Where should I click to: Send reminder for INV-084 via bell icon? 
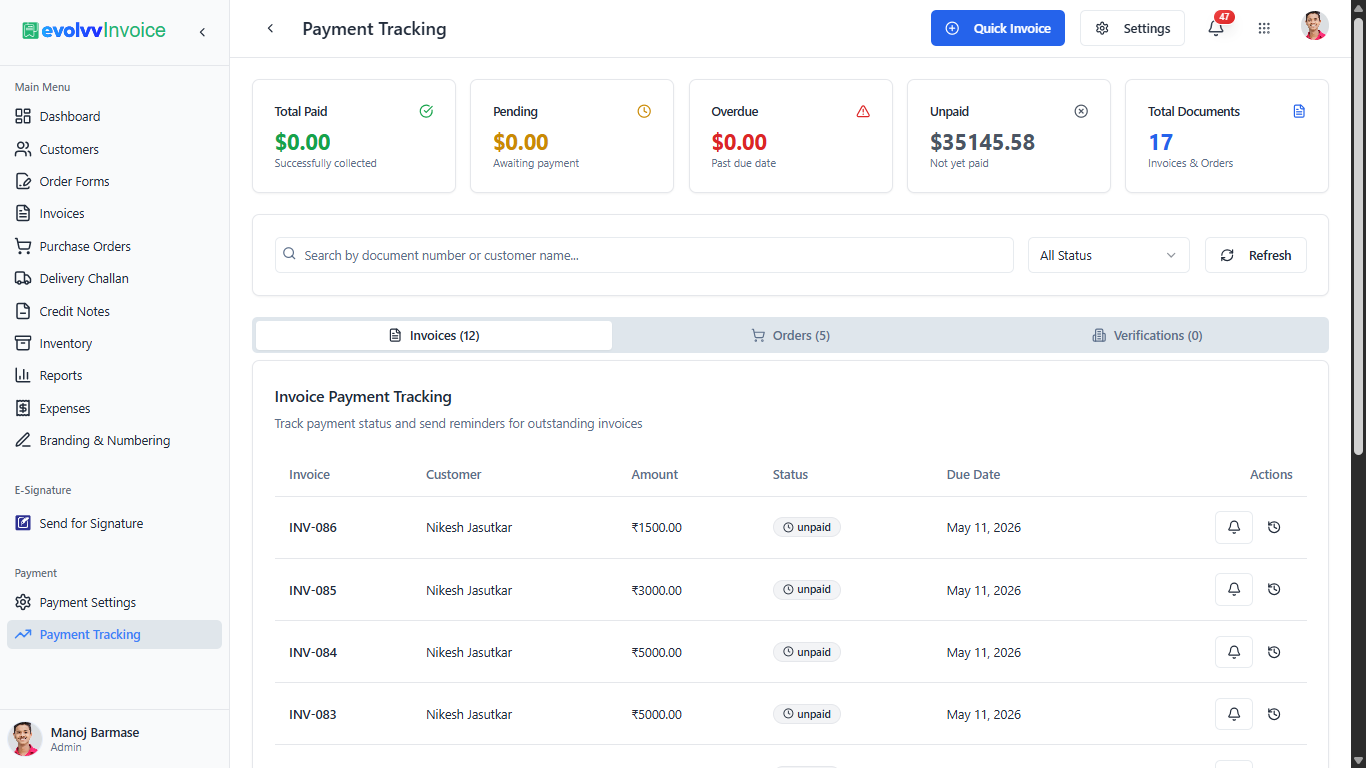(x=1234, y=652)
